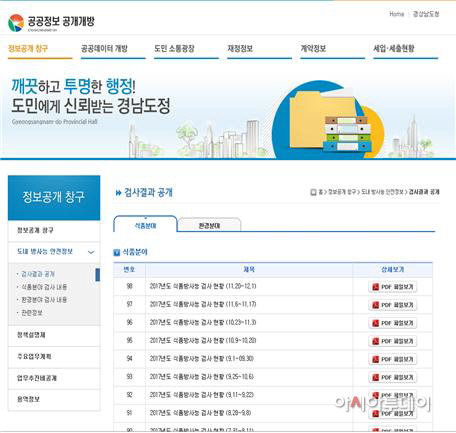Open PDF 파일보기 for row 98
456x433 pixels.
coord(393,287)
